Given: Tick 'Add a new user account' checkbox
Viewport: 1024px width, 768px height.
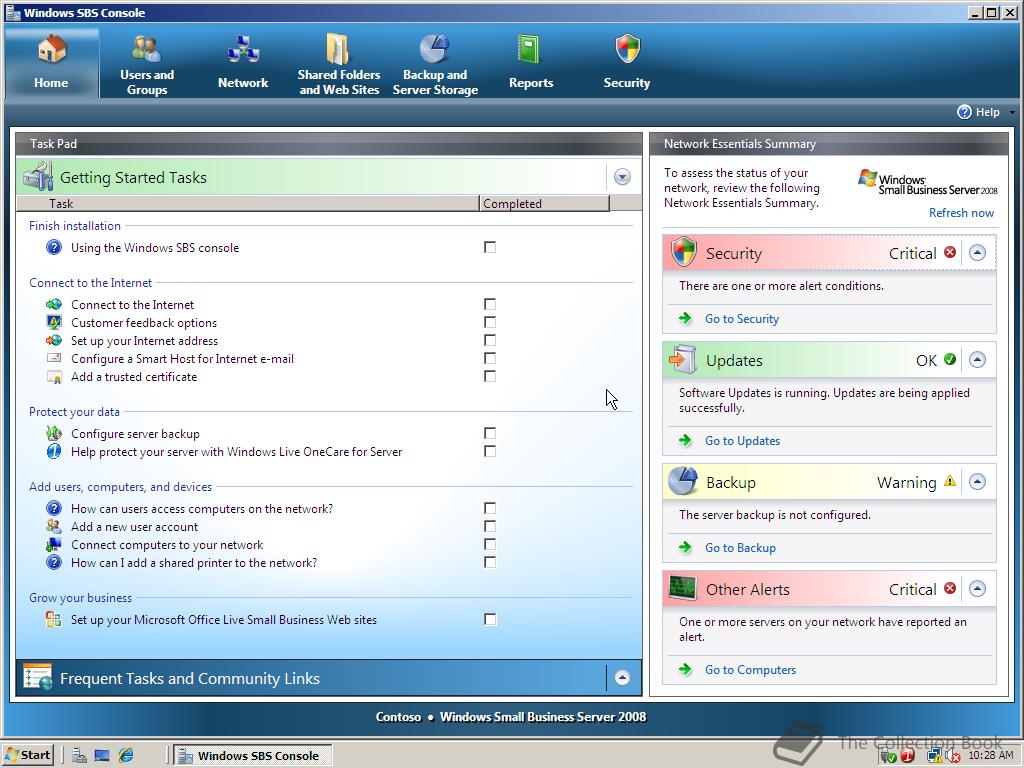Looking at the screenshot, I should (x=490, y=526).
